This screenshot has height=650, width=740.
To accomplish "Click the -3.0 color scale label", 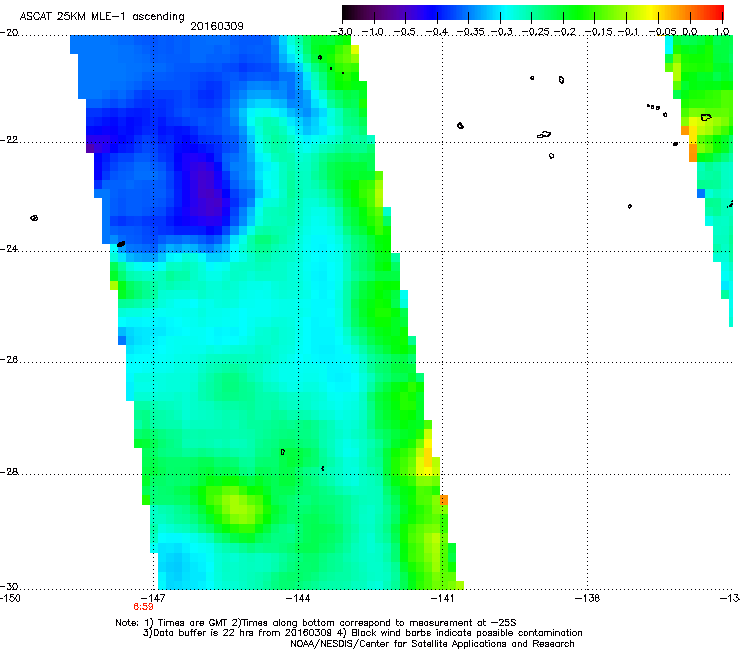I will (342, 32).
